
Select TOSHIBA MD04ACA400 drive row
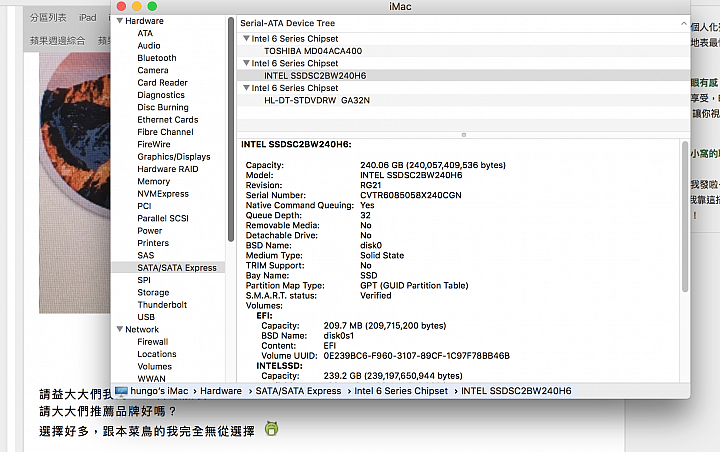pyautogui.click(x=463, y=51)
